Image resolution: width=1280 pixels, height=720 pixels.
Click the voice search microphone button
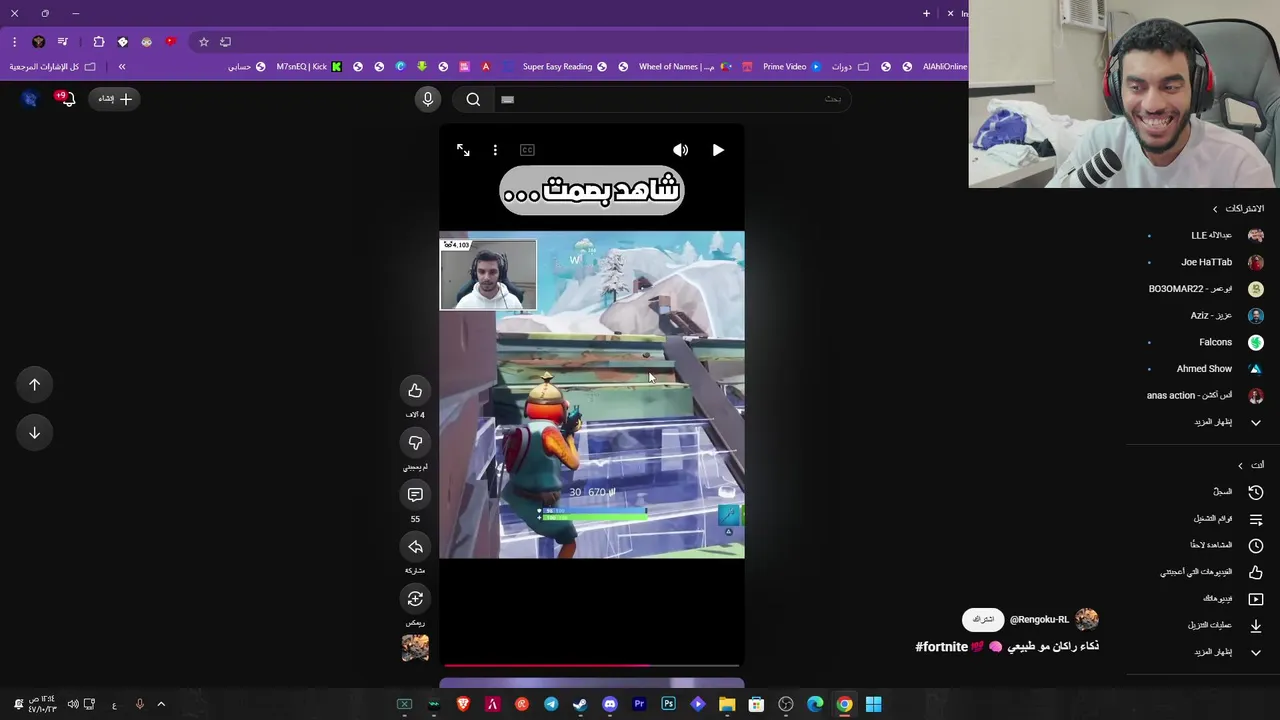(427, 99)
